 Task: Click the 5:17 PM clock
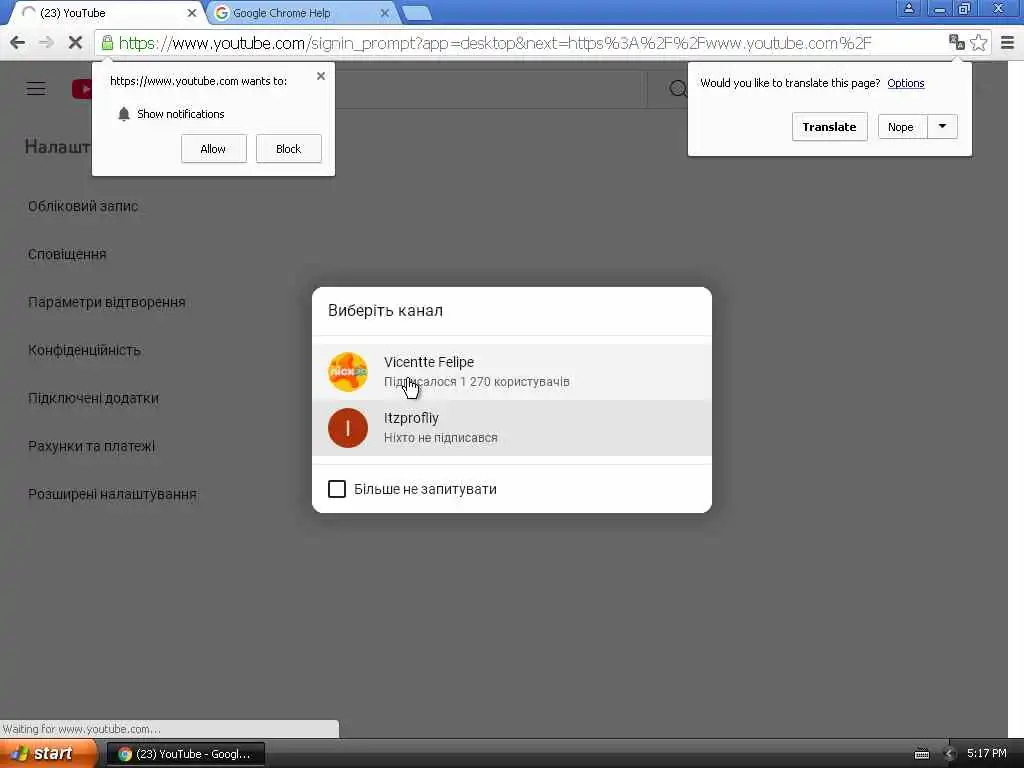(x=987, y=754)
